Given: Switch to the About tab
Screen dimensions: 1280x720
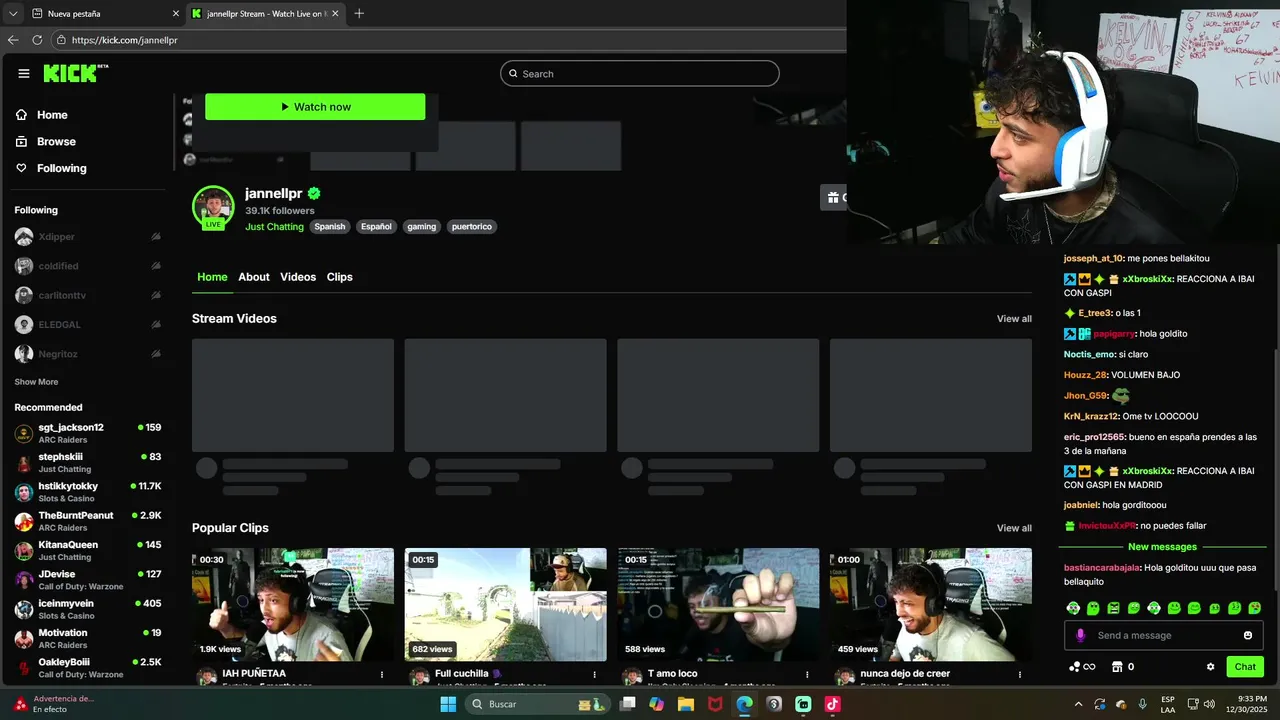Looking at the screenshot, I should pos(254,277).
